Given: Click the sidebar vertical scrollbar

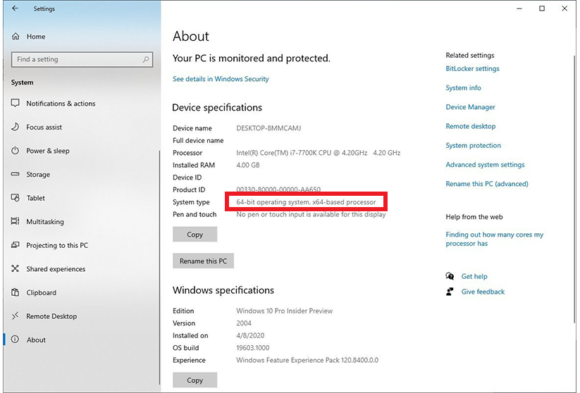Looking at the screenshot, I should 159,267.
